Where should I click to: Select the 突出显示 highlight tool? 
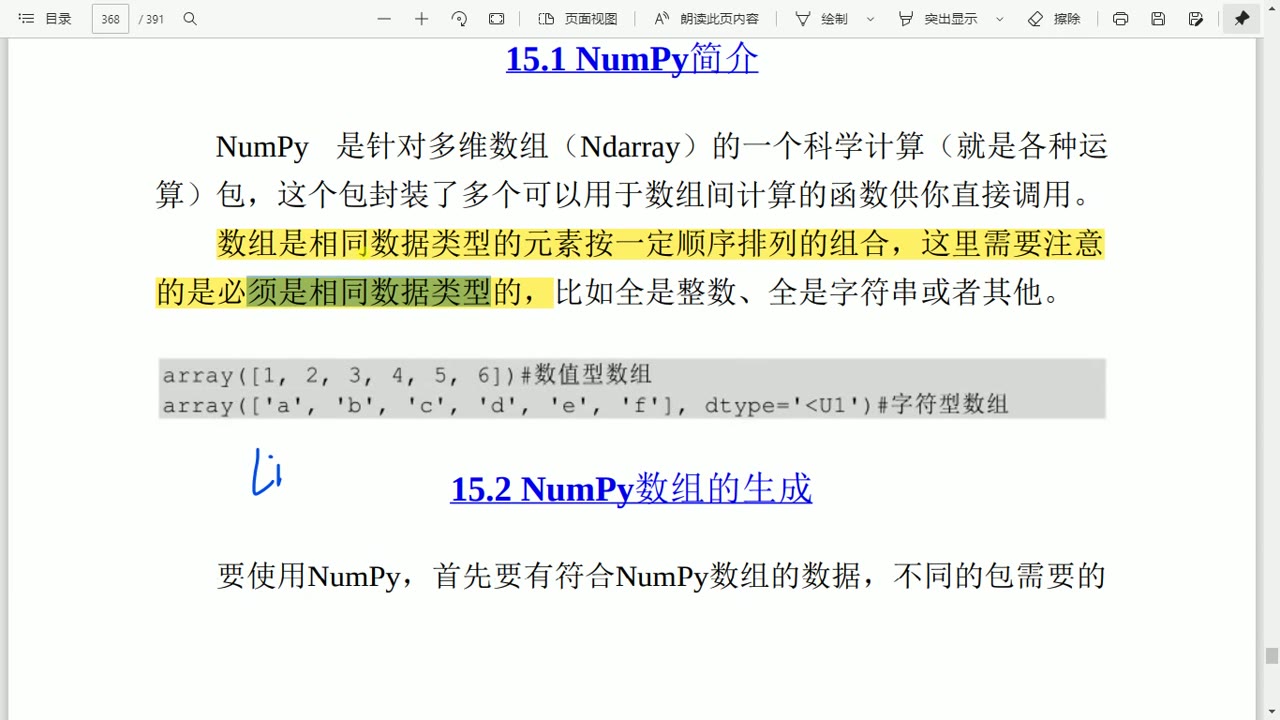coord(938,19)
